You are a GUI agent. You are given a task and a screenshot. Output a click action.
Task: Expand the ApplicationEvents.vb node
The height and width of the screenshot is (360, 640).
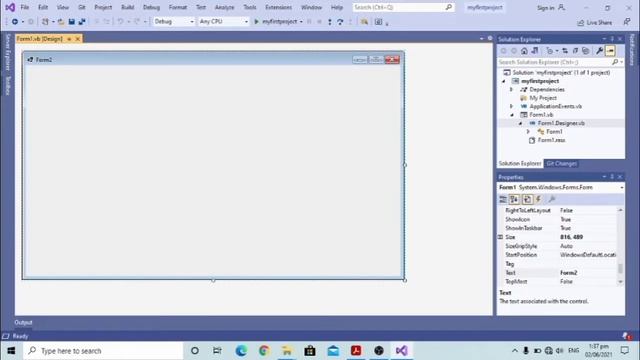click(511, 106)
